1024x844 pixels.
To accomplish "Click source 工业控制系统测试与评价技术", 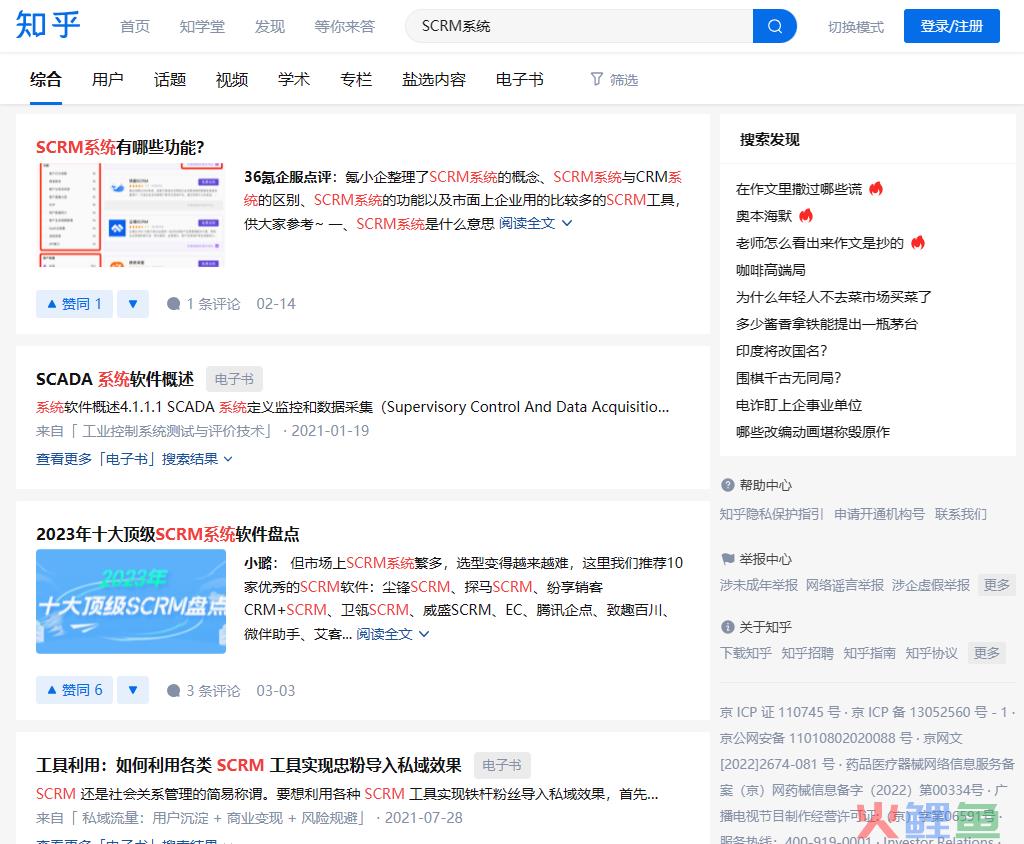I will [174, 431].
